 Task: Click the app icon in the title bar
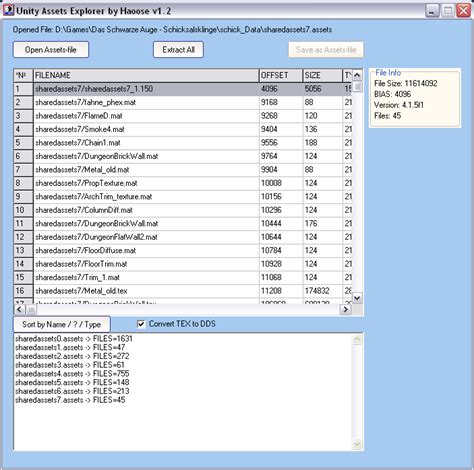pos(8,10)
